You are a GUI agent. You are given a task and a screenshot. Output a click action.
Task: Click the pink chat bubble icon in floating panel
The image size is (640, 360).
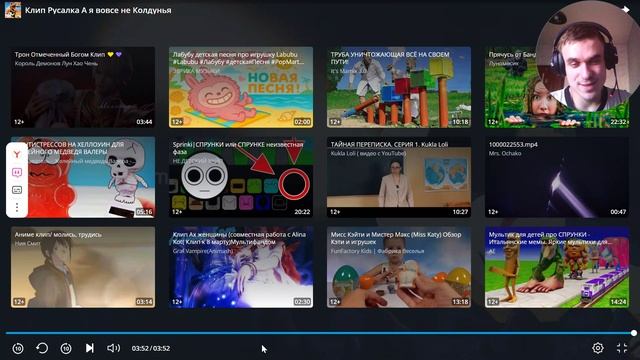pyautogui.click(x=17, y=173)
